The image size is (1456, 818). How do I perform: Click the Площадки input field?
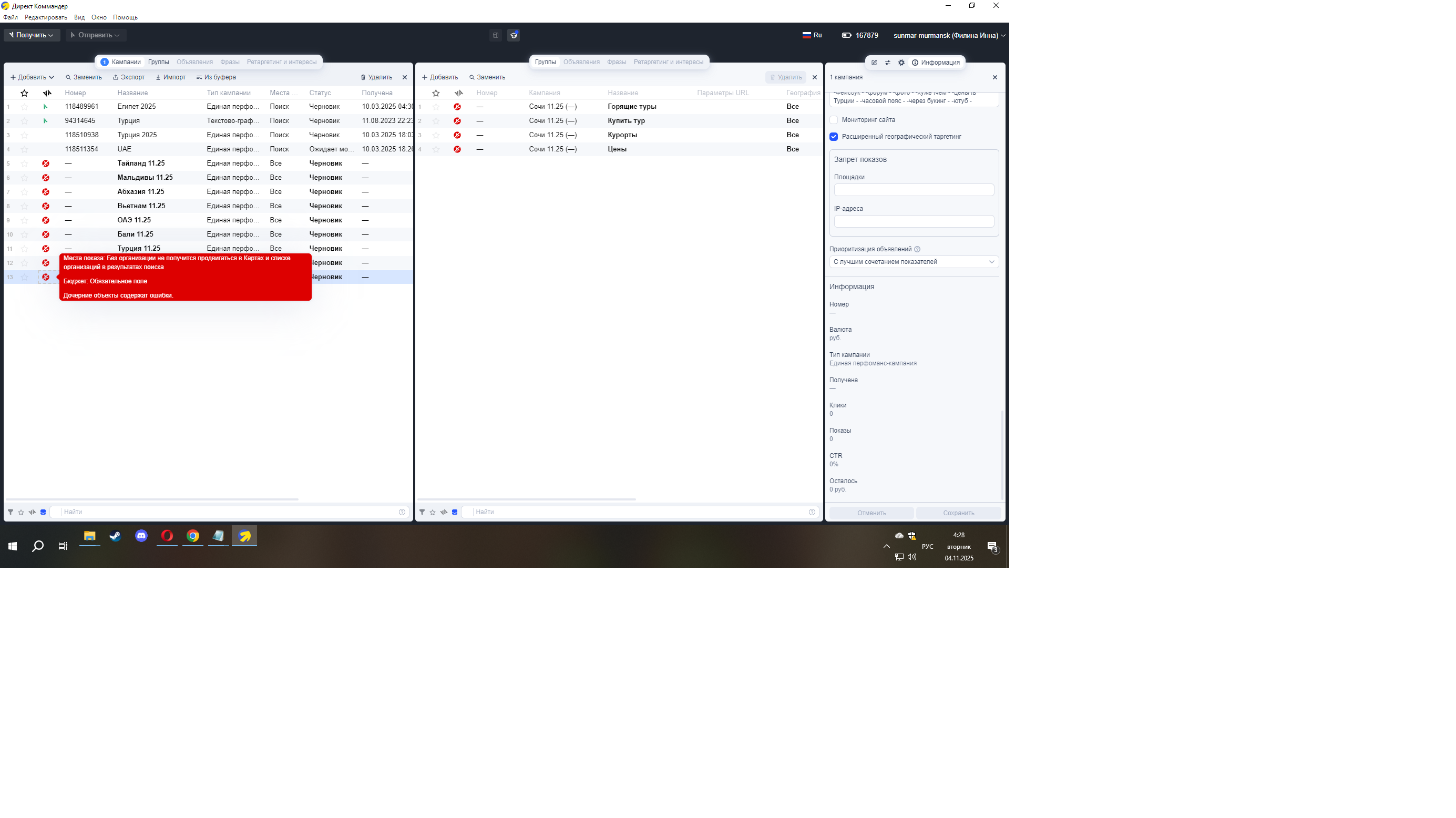click(914, 190)
